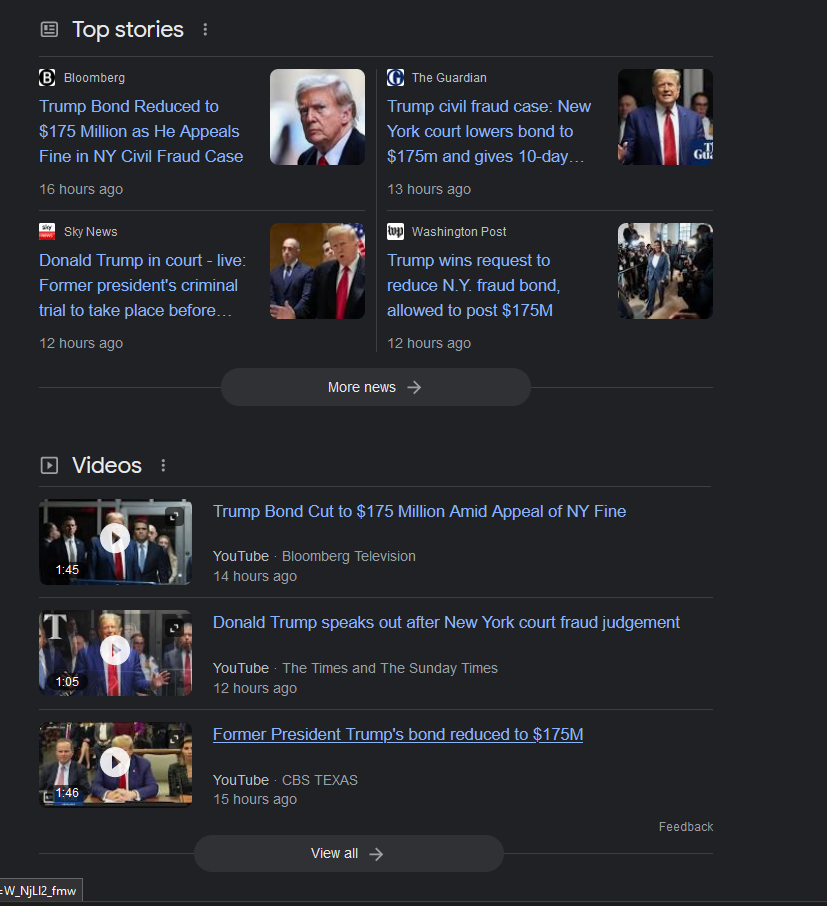The image size is (827, 906).
Task: Click the View all videos button
Action: (348, 853)
